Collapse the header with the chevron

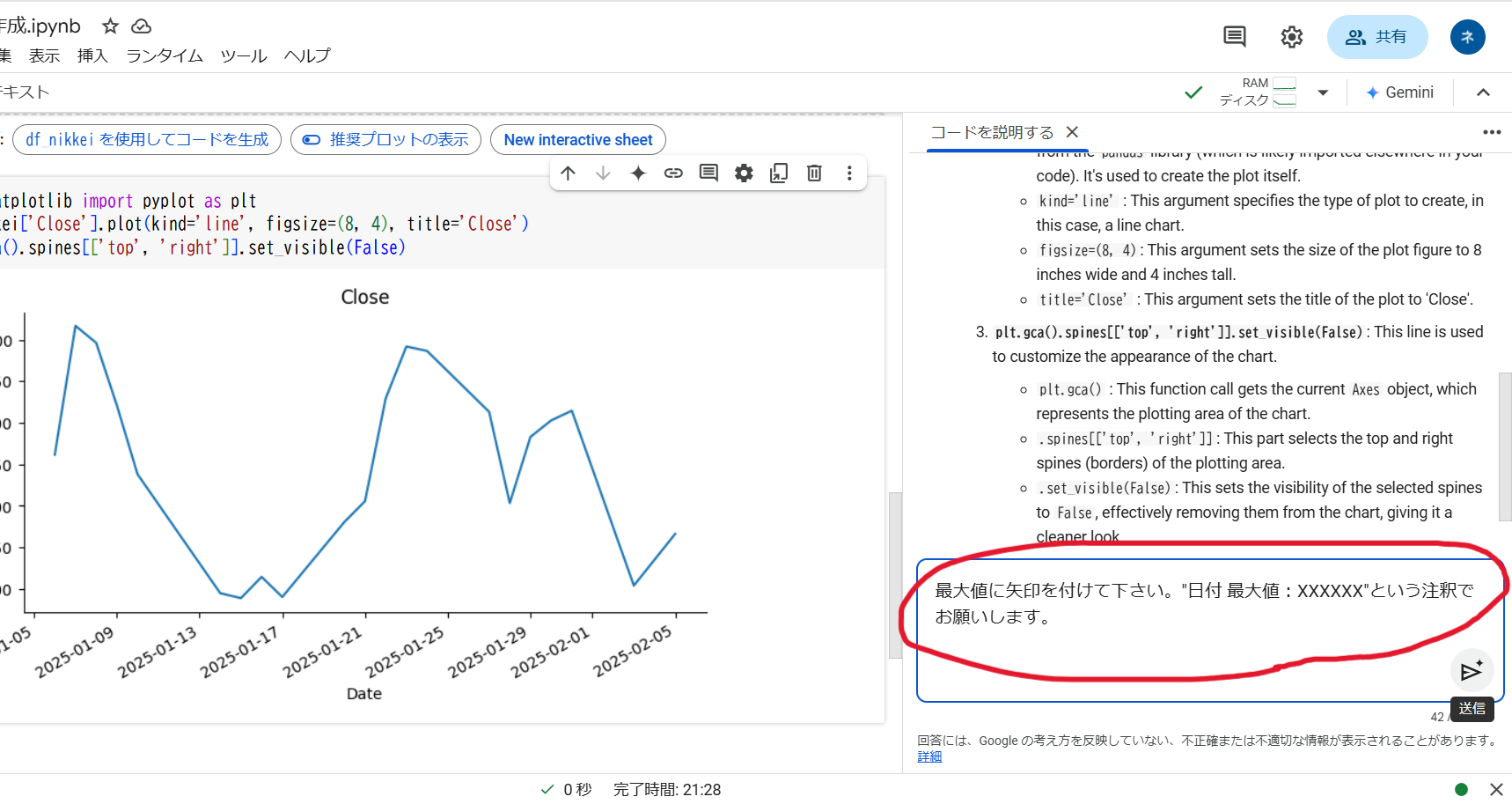tap(1484, 92)
